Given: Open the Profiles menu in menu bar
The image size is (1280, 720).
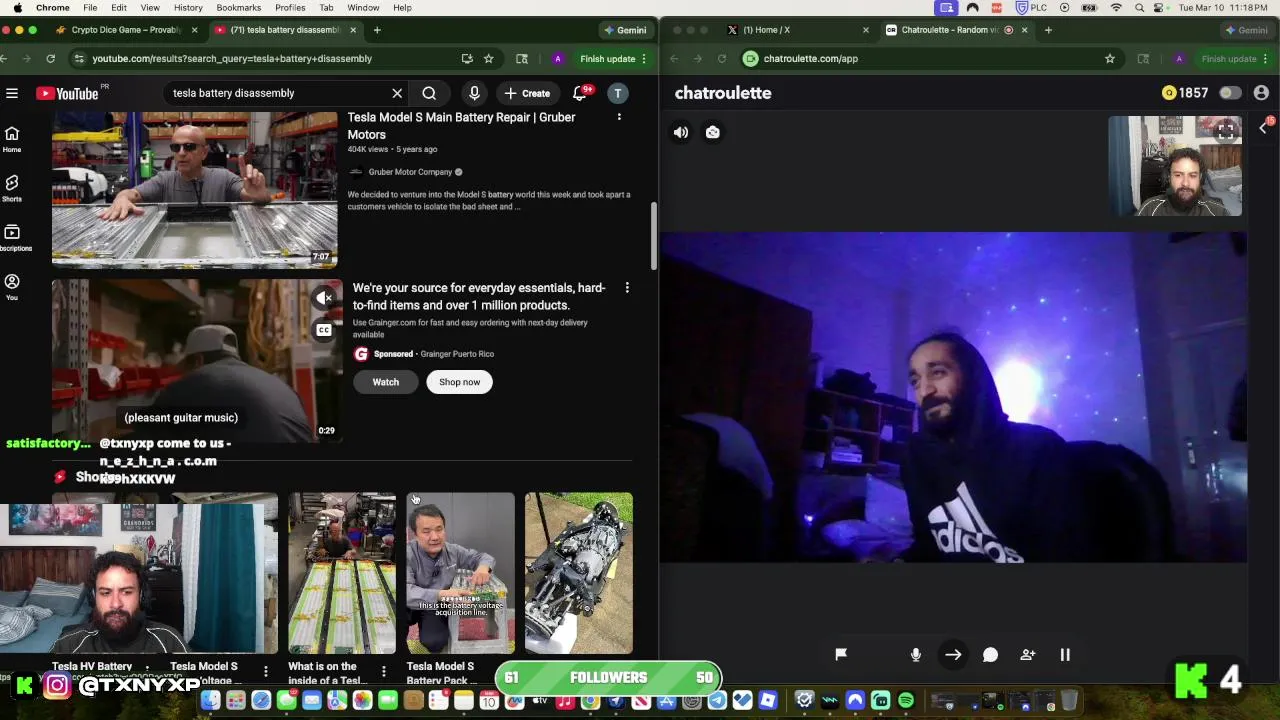Looking at the screenshot, I should coord(290,8).
